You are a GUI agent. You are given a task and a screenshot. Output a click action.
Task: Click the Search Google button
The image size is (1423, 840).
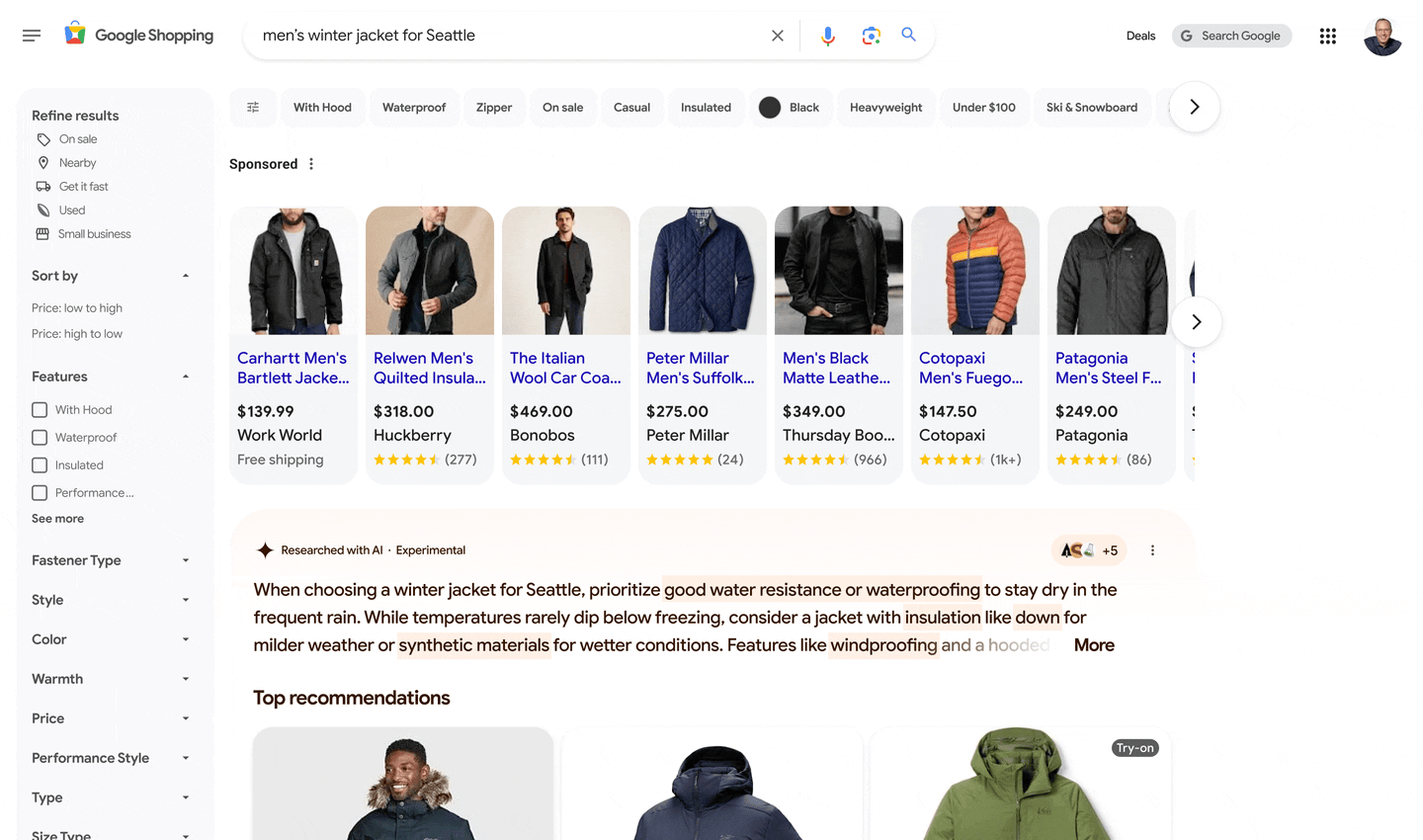1231,36
